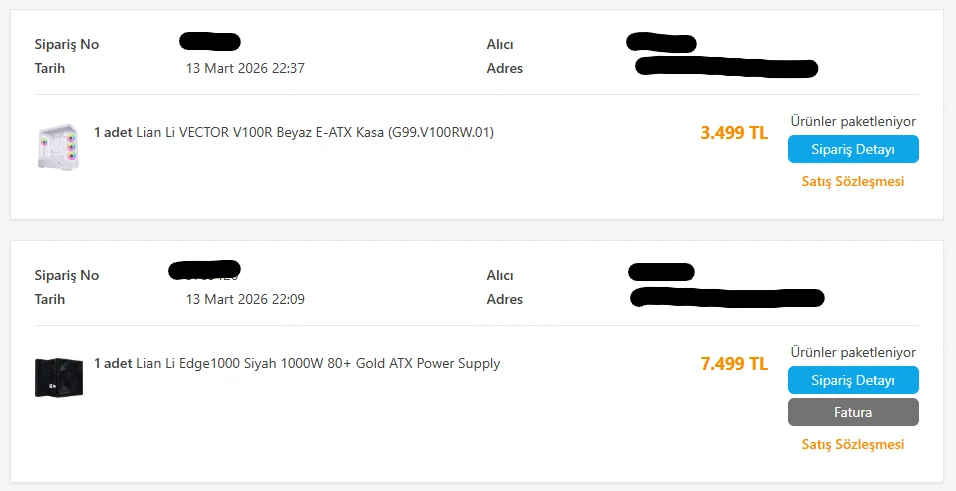Click the "1 adet" quantity on the Edge1000 row

113,363
